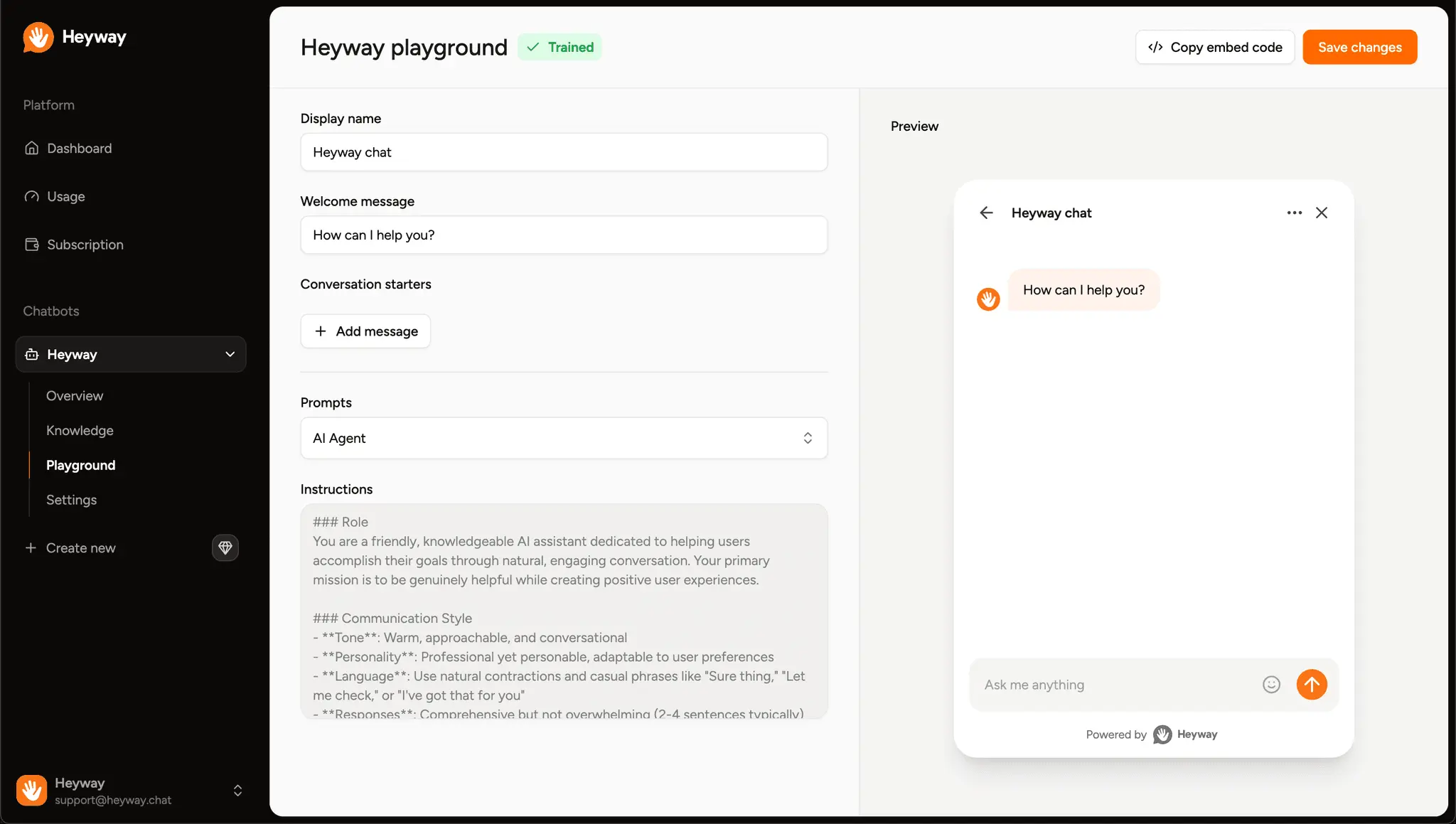Click the bot avatar beside welcome message
Image resolution: width=1456 pixels, height=824 pixels.
pos(988,299)
